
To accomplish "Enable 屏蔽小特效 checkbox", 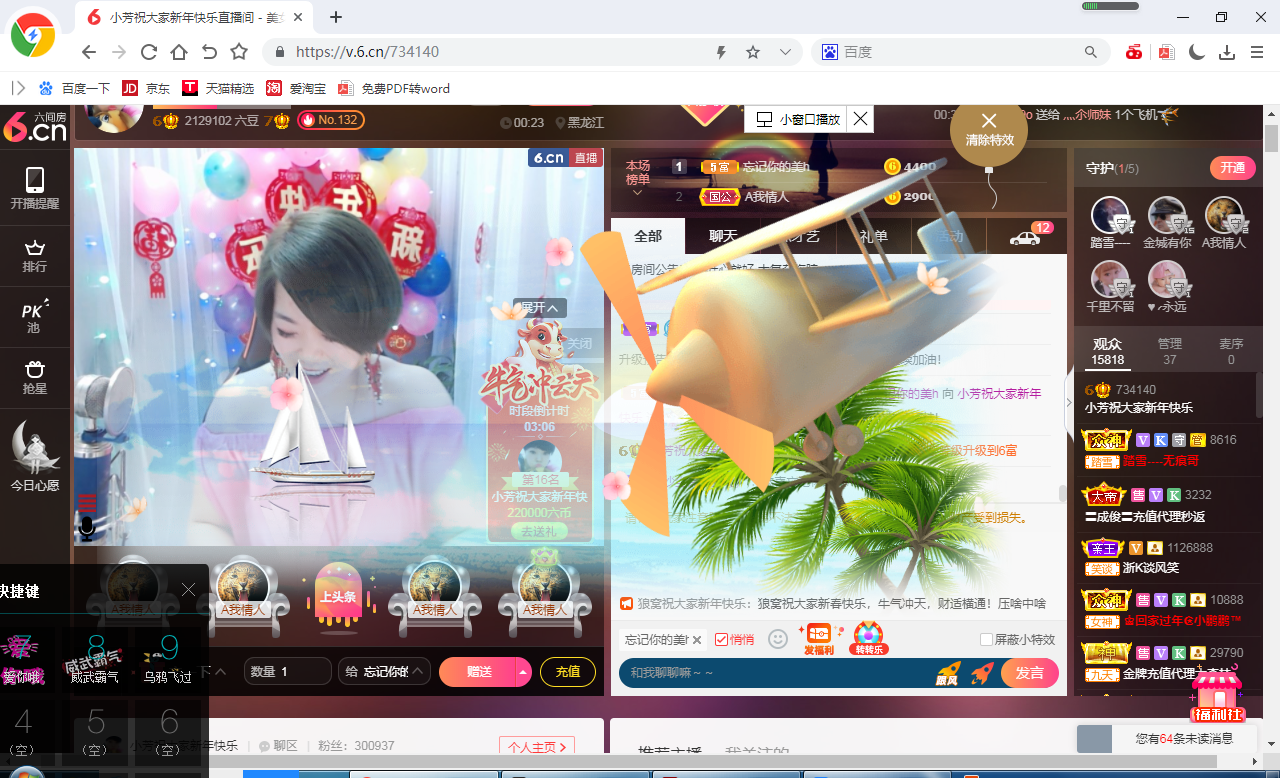I will point(986,639).
